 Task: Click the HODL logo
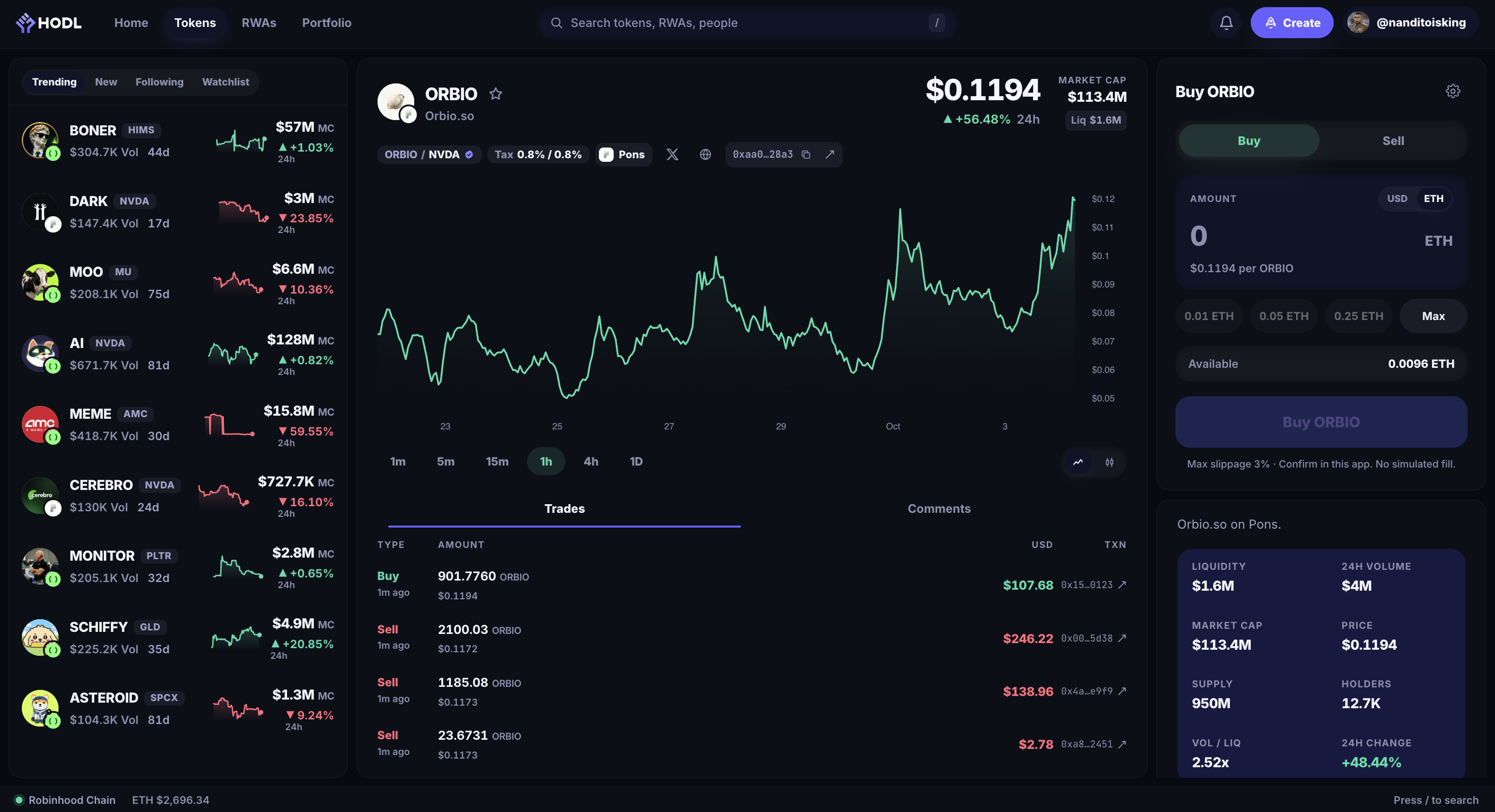(49, 22)
